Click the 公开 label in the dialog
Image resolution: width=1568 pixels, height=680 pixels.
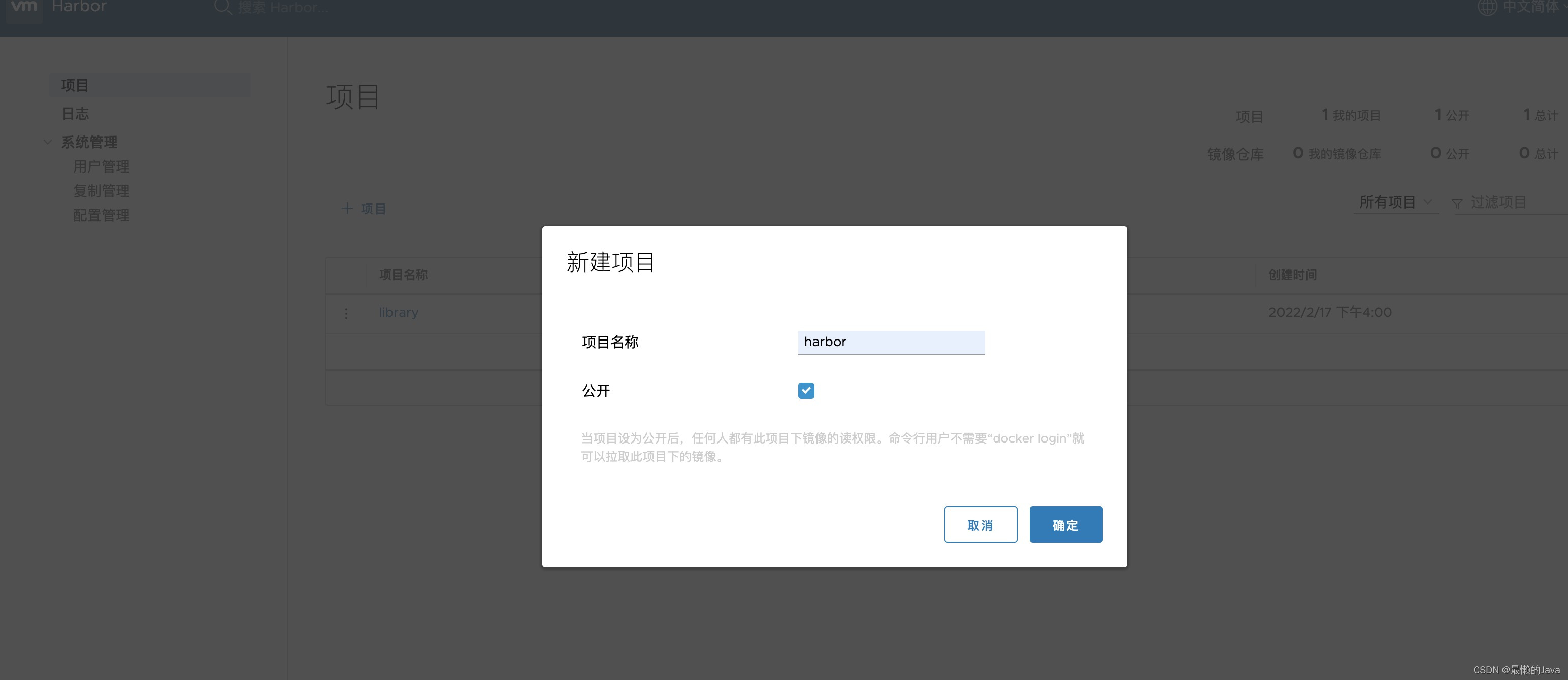click(x=596, y=390)
